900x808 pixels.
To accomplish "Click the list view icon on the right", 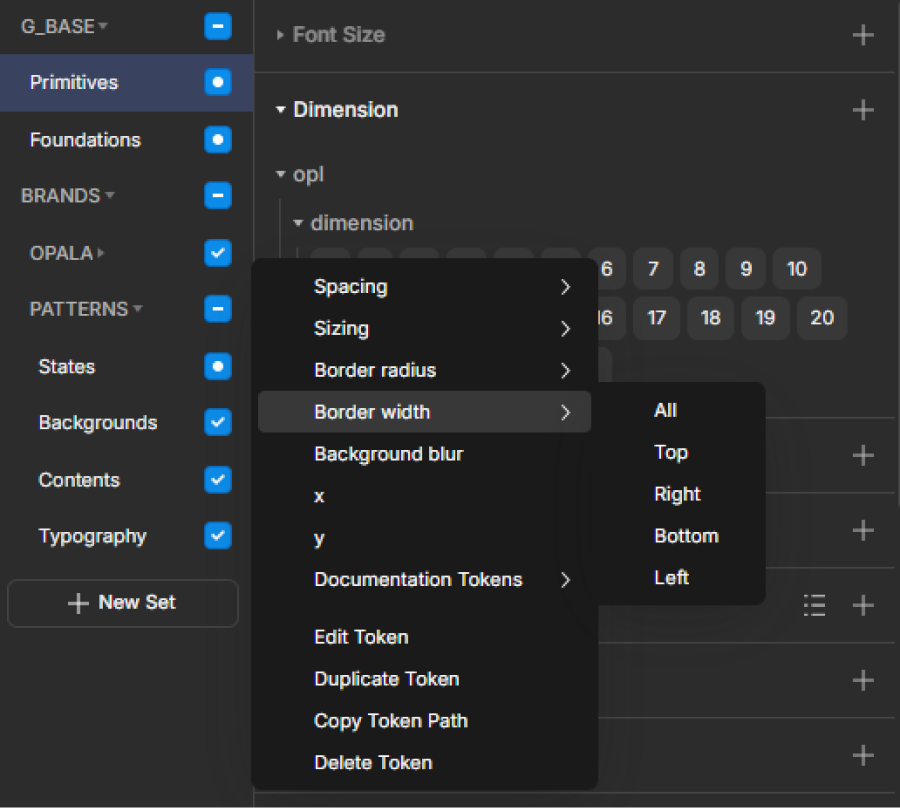I will (815, 605).
